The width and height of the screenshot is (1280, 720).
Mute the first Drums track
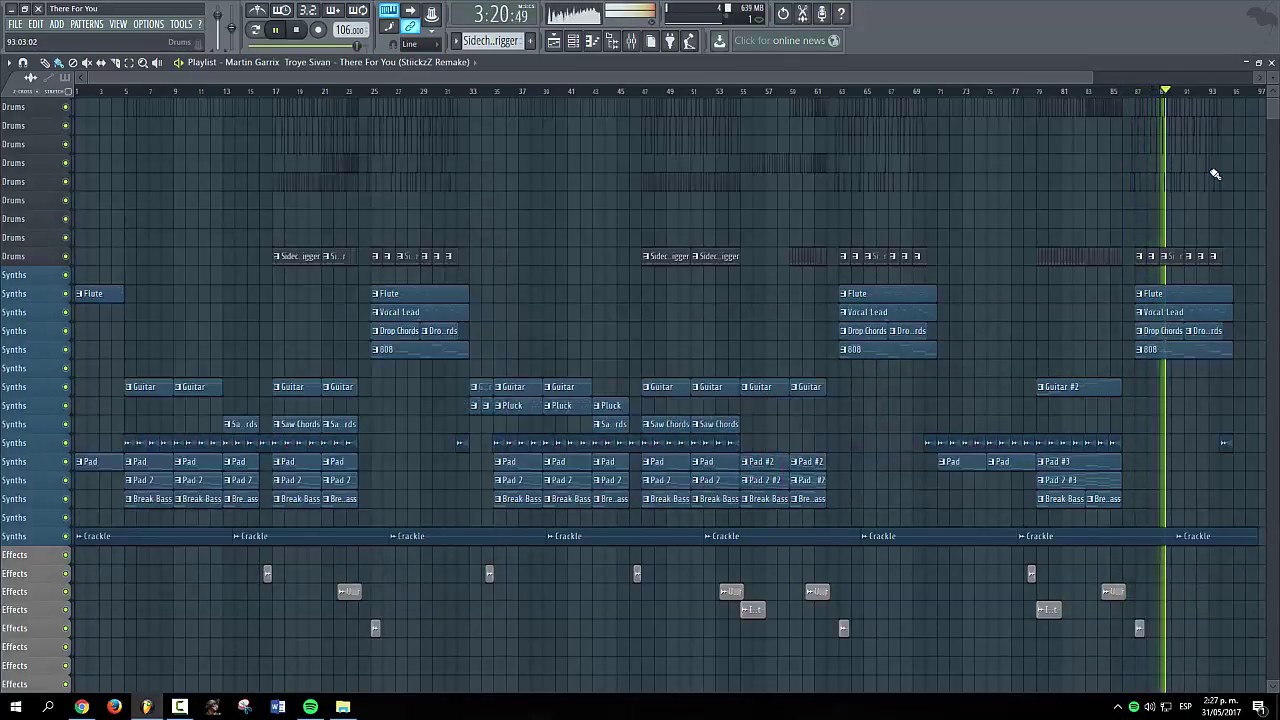[66, 107]
